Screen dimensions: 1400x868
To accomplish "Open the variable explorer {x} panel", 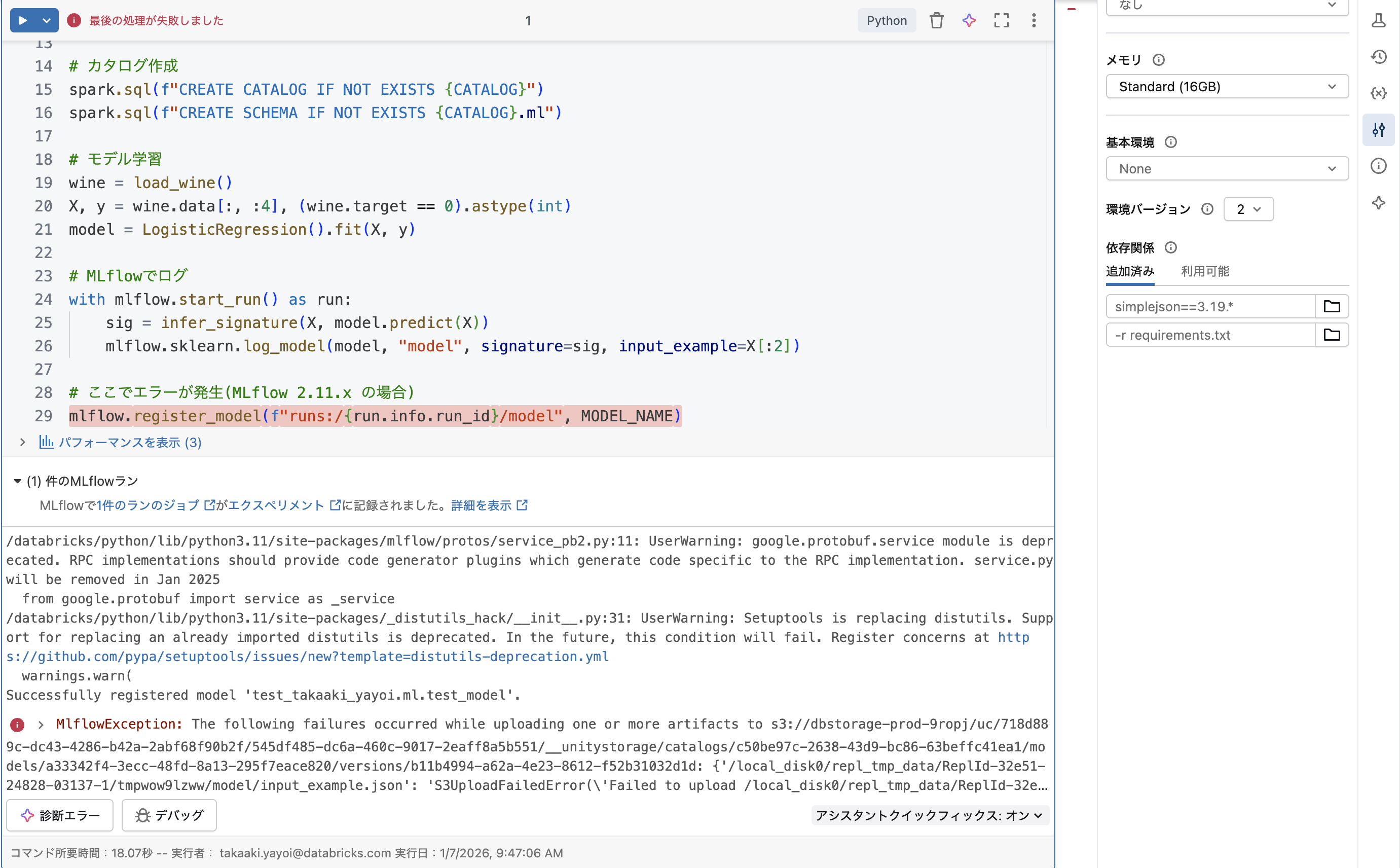I will (x=1379, y=93).
